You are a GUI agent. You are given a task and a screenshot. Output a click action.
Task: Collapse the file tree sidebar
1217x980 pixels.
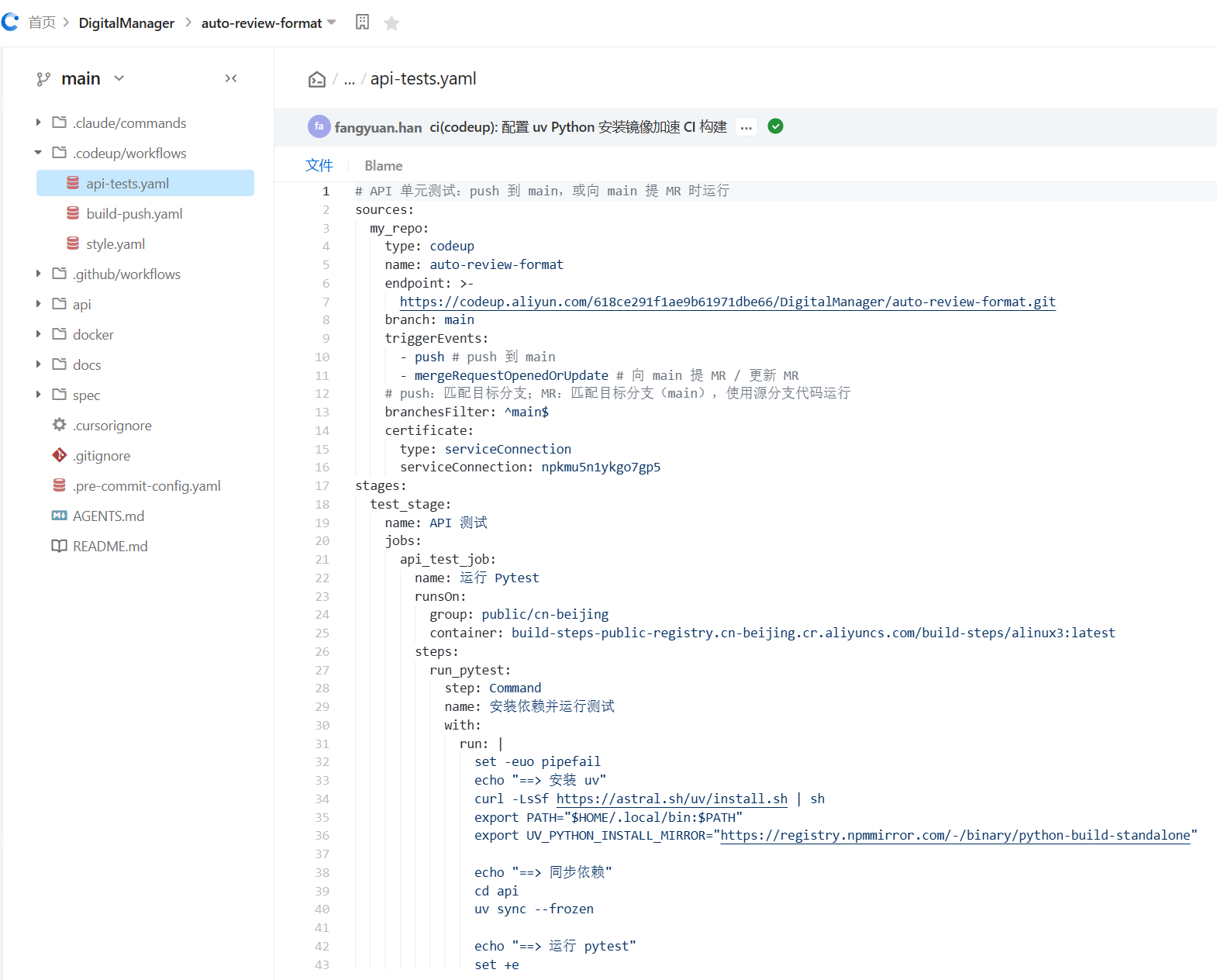coord(231,78)
